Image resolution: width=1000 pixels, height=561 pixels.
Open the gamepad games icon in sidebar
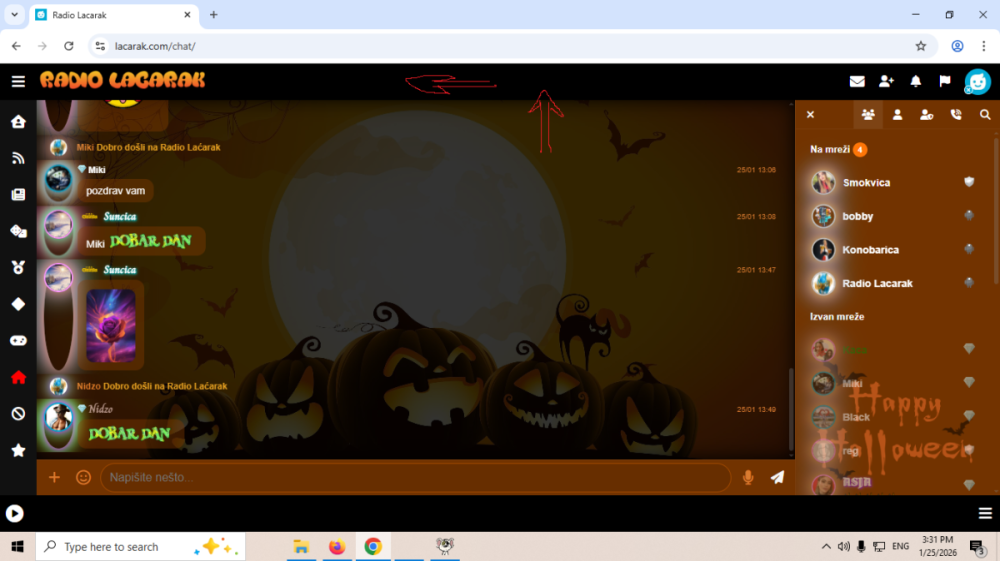click(x=18, y=340)
